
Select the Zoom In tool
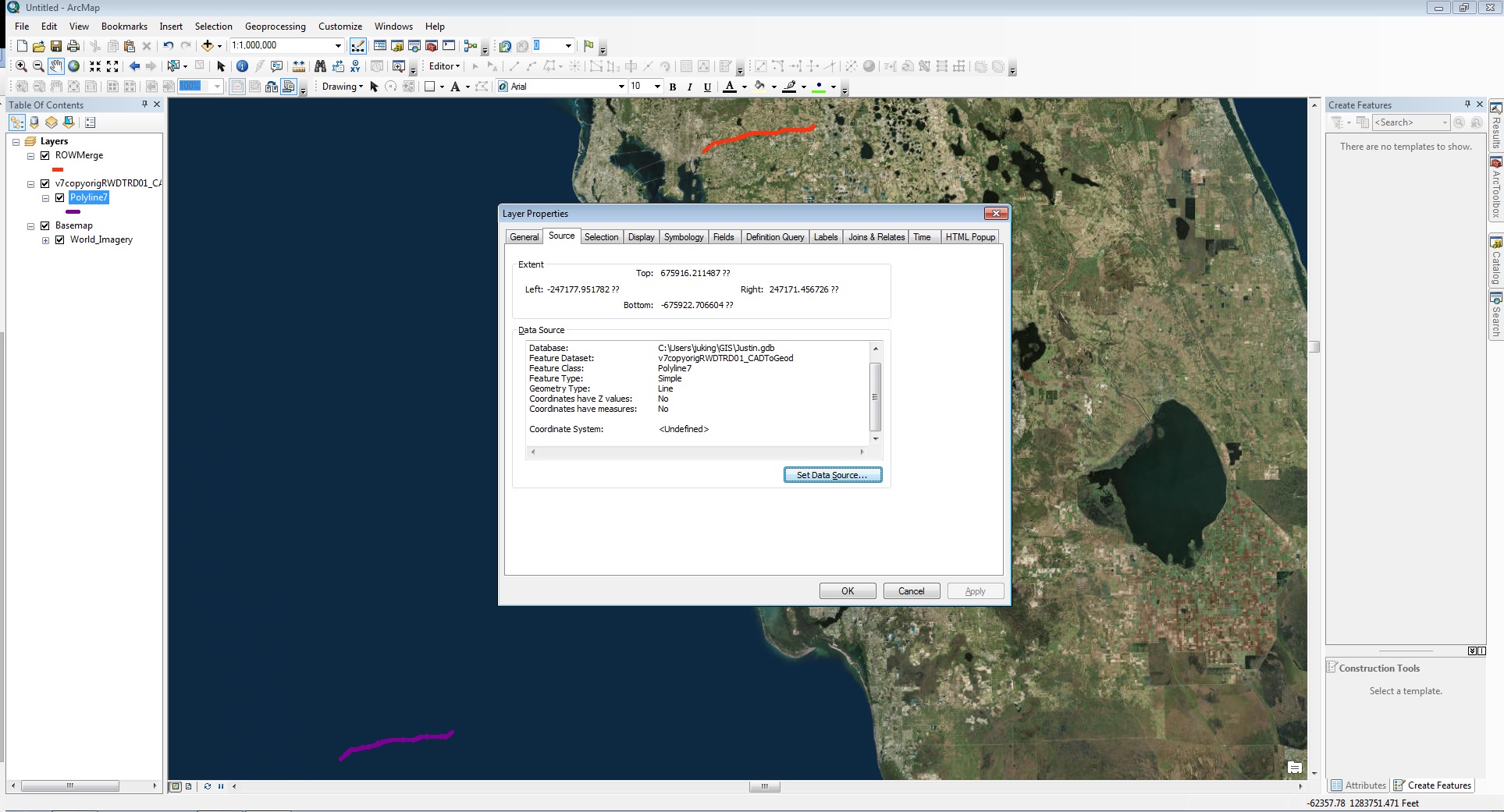tap(21, 66)
